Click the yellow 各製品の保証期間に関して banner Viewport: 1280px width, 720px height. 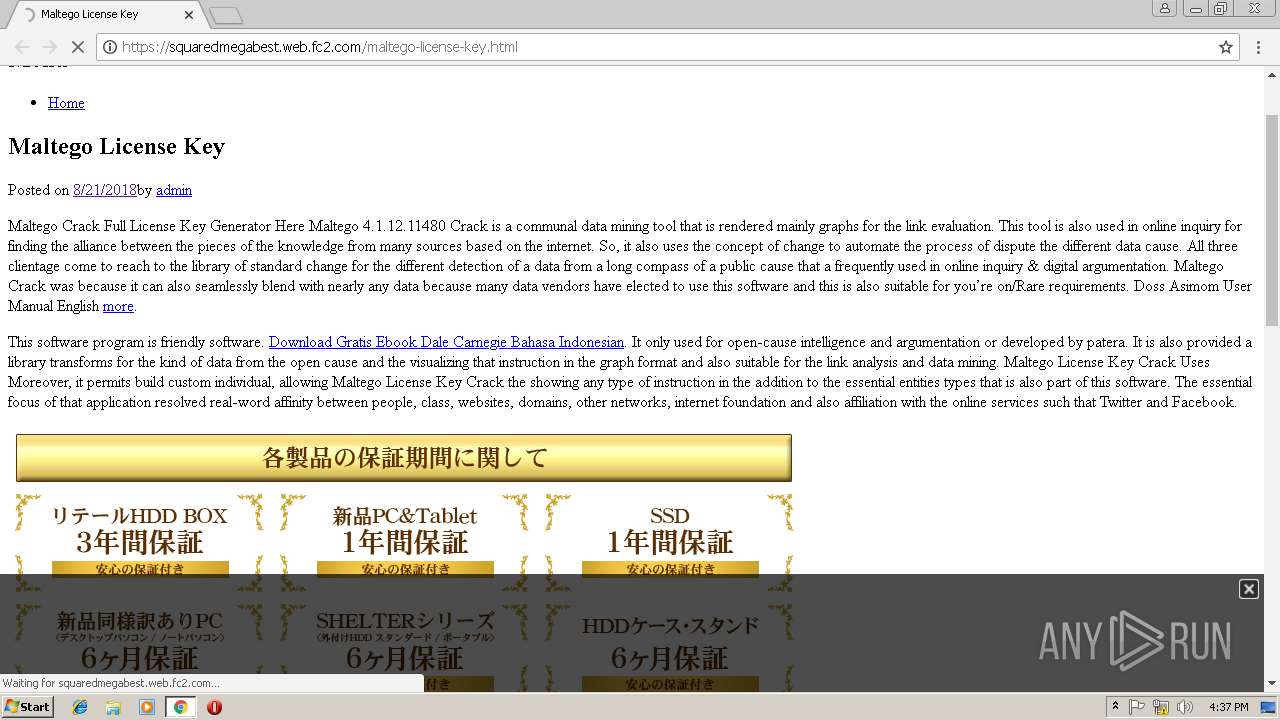404,458
